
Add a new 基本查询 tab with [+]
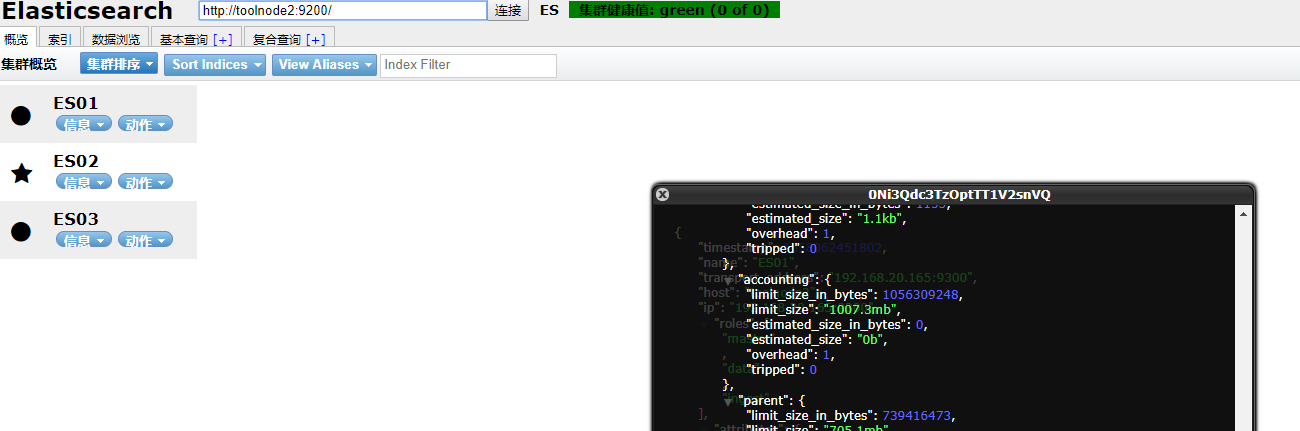pos(222,39)
